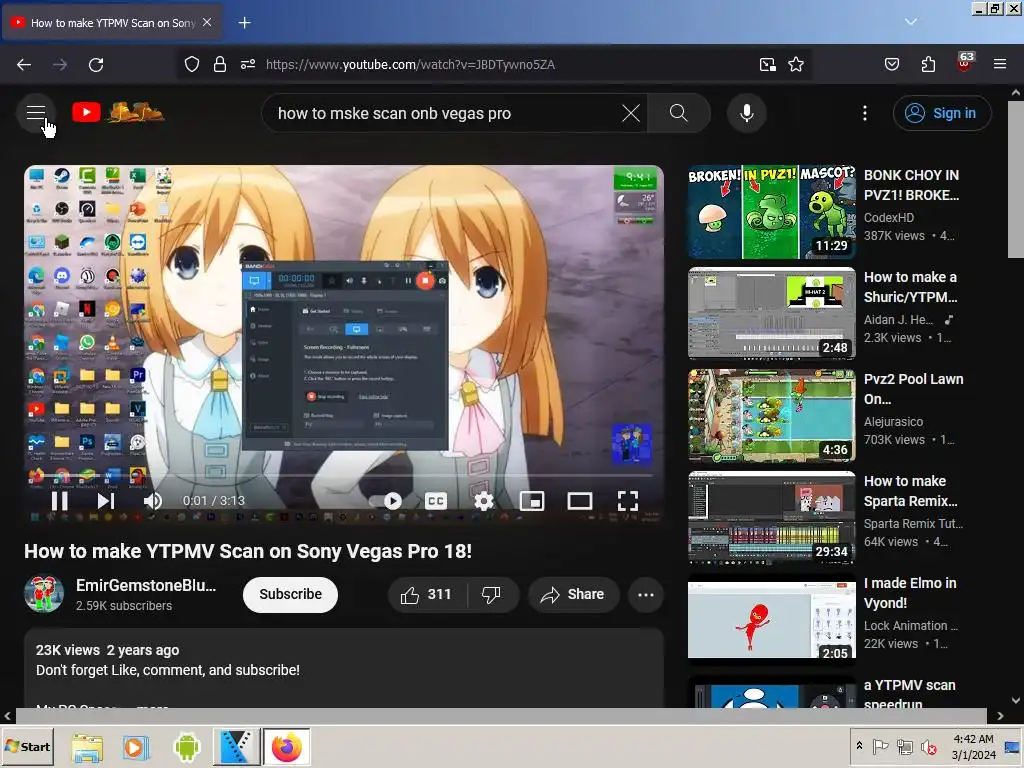Go to YouTube home via logo

(118, 112)
